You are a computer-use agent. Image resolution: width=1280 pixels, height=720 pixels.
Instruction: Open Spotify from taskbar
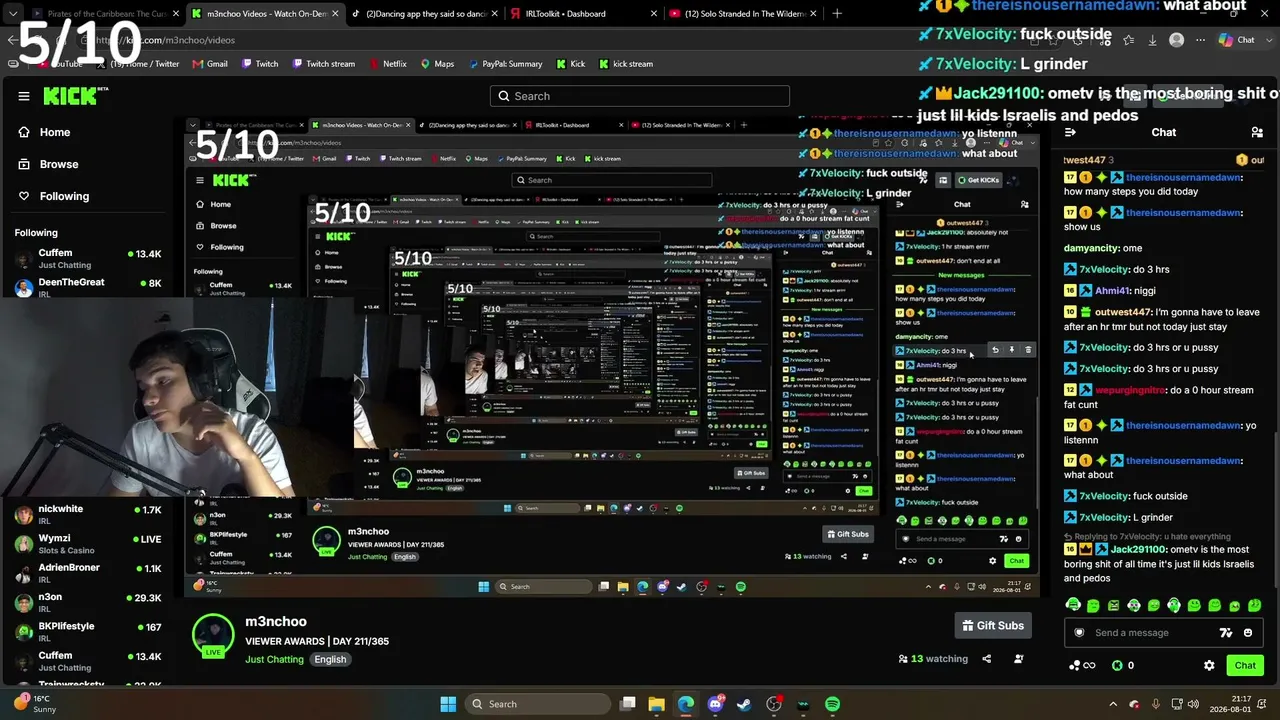832,704
